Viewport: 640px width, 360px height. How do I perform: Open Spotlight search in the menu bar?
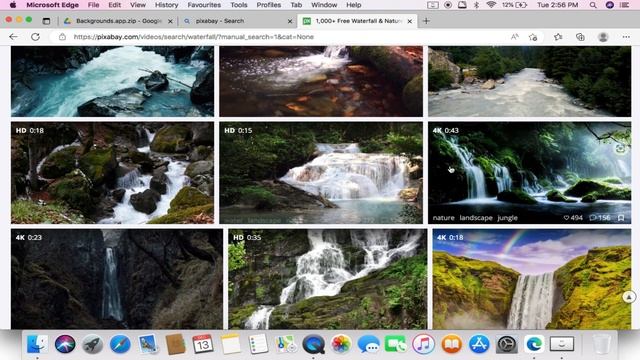coord(593,5)
